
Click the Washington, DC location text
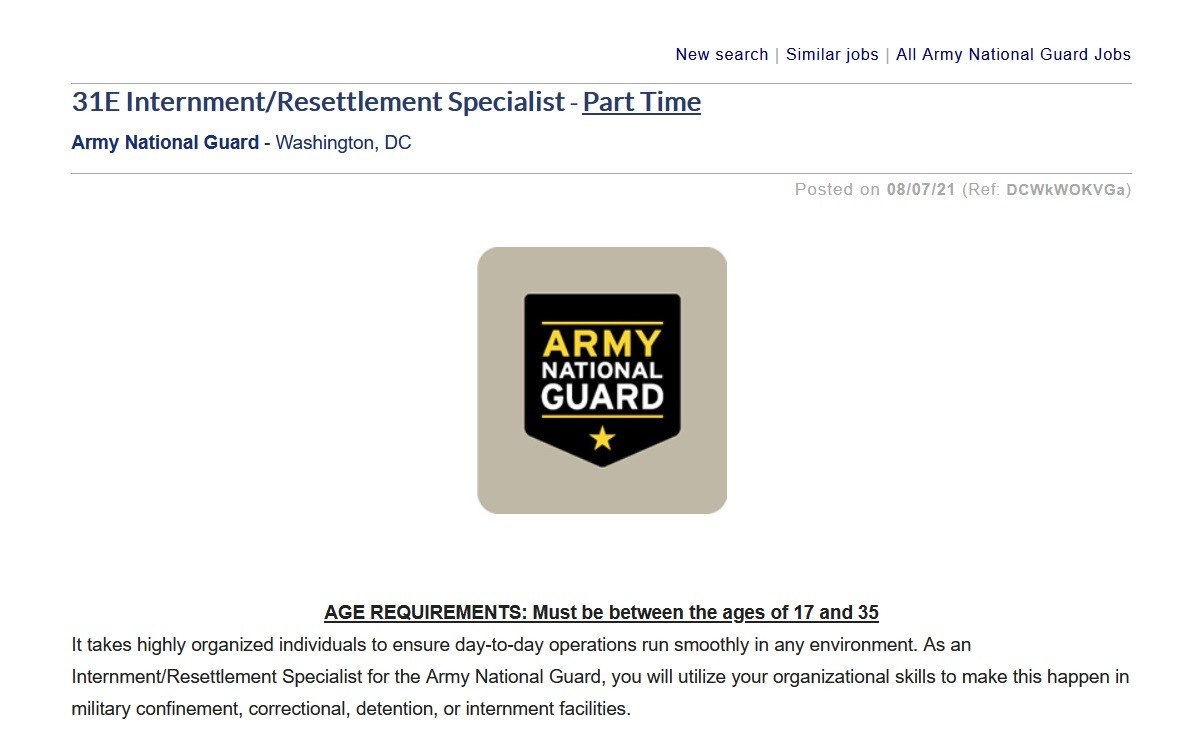[343, 142]
